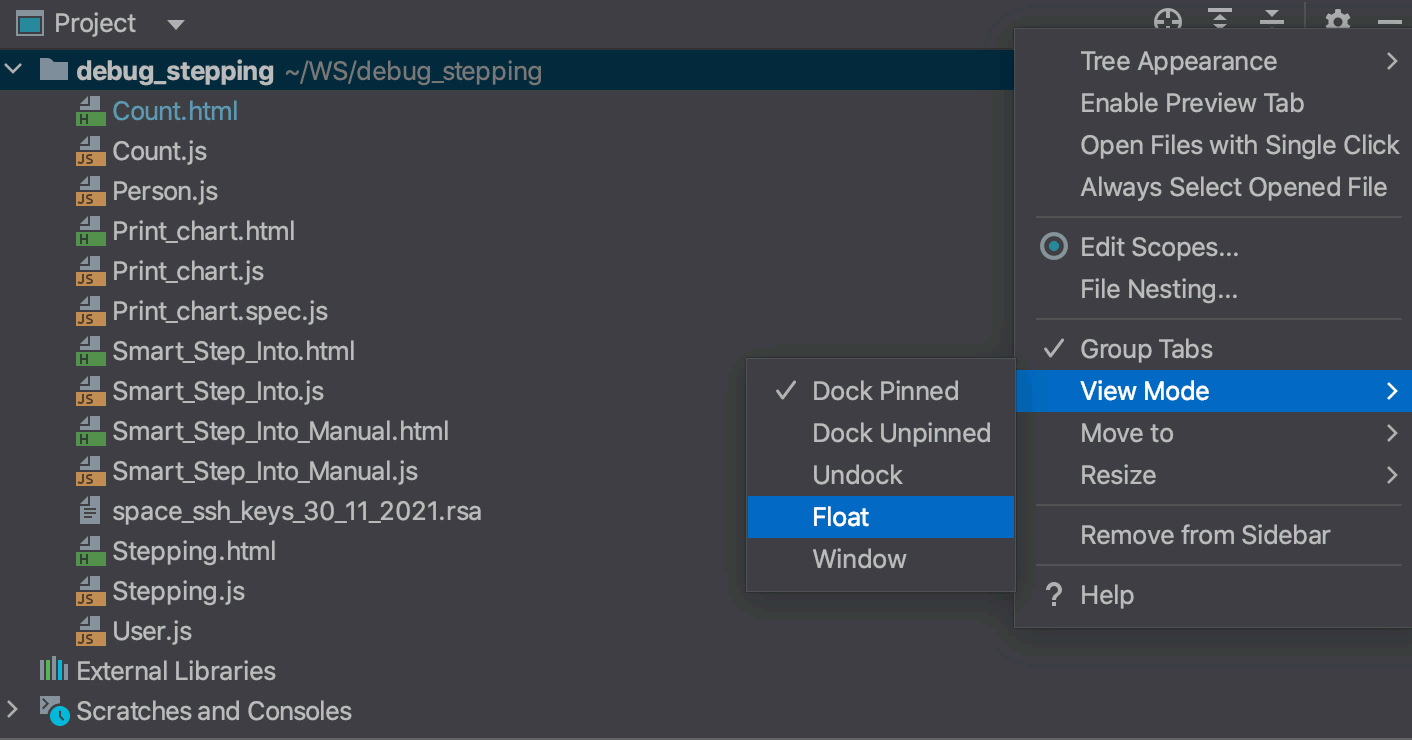The width and height of the screenshot is (1412, 740).
Task: Click the Expand All toolbar icon
Action: 1219,19
